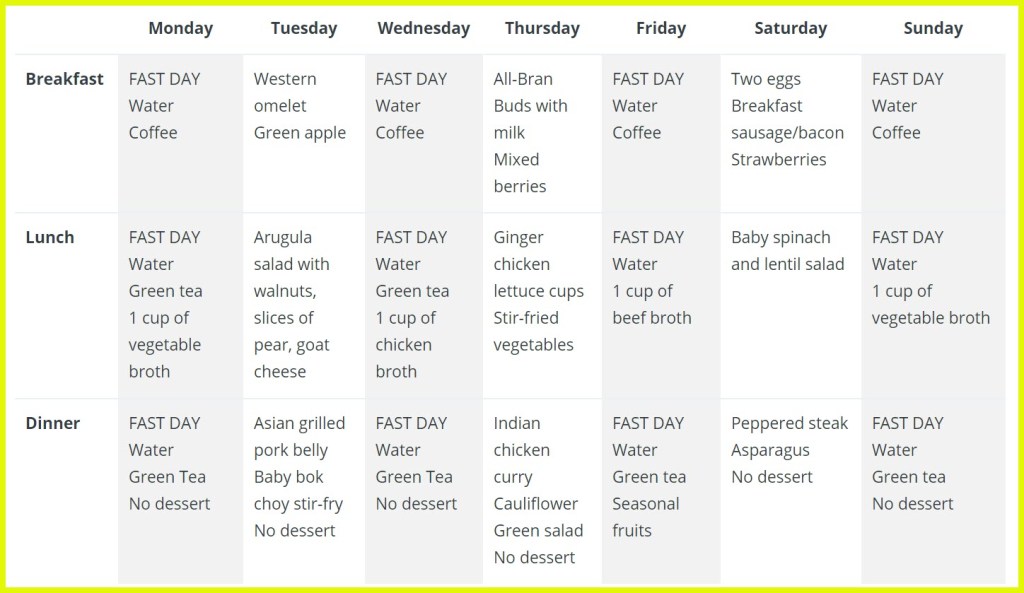Select the Lunch row label

point(50,237)
